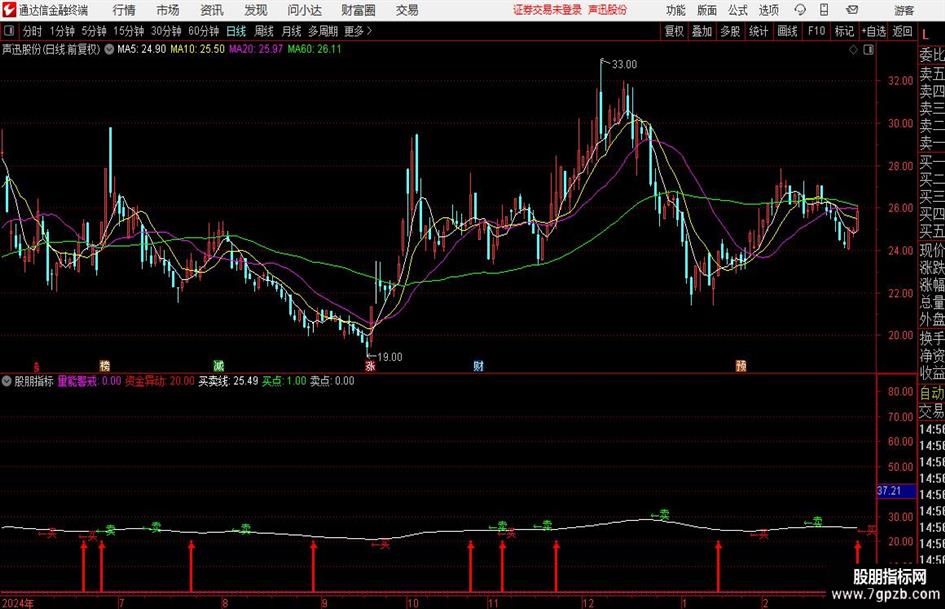945x609 pixels.
Task: Click the 涨 event marker below 19.00
Action: 370,365
